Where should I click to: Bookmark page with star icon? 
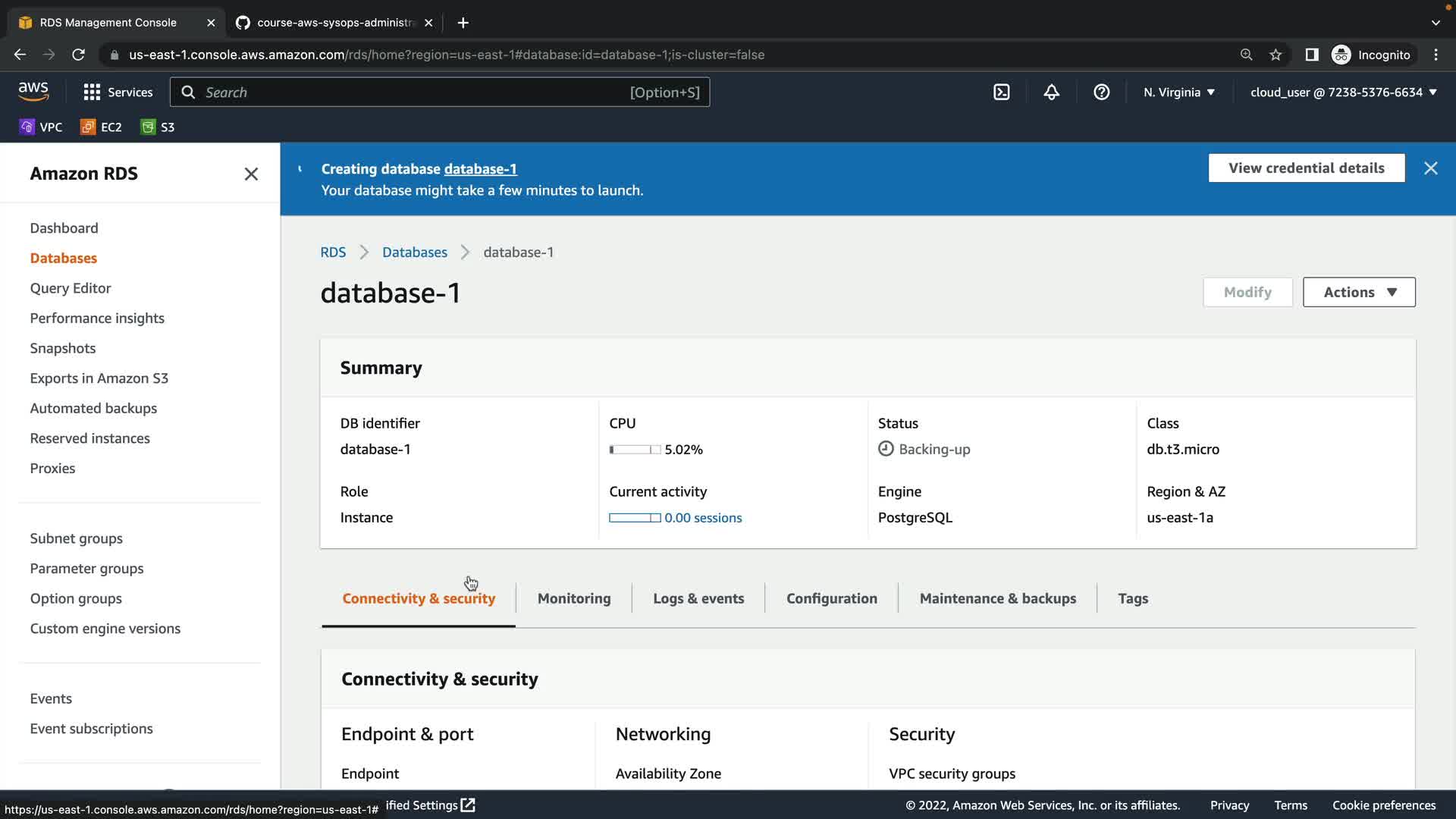point(1276,55)
